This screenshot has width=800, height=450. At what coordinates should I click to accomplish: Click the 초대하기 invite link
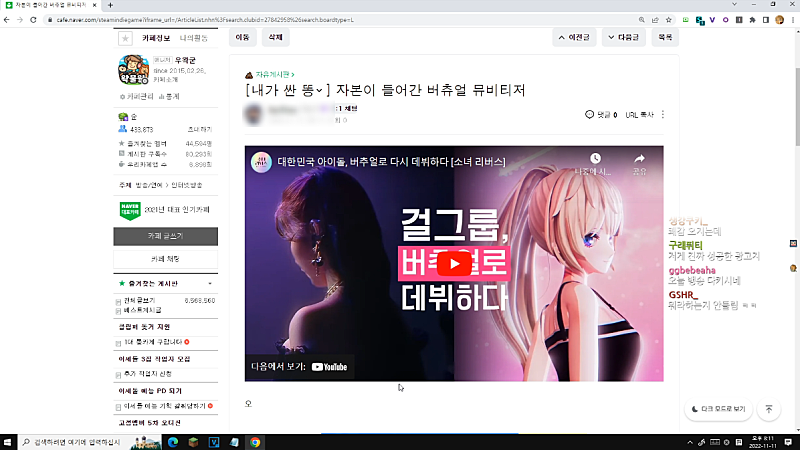point(199,130)
